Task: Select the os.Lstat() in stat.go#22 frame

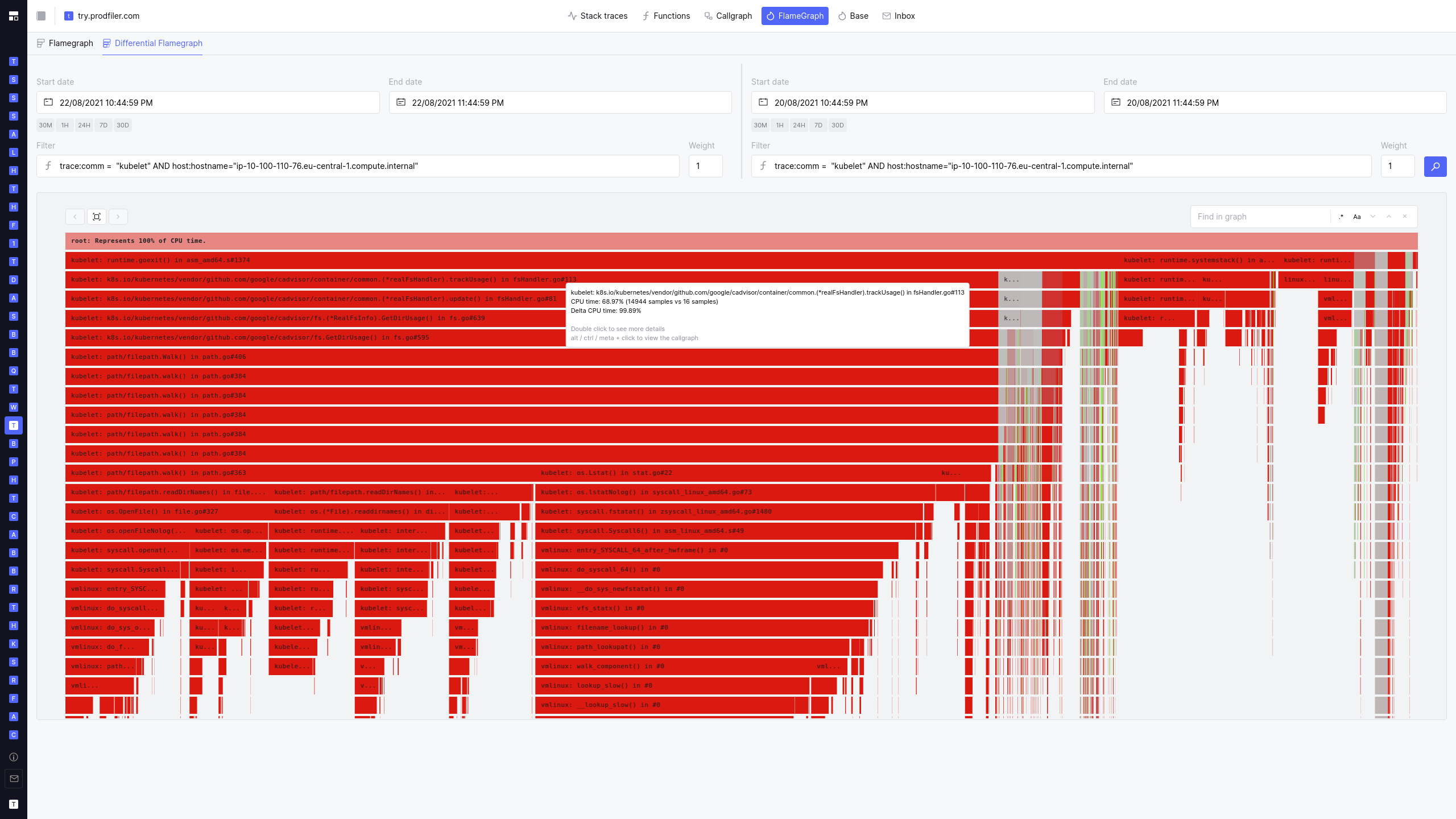Action: [735, 473]
